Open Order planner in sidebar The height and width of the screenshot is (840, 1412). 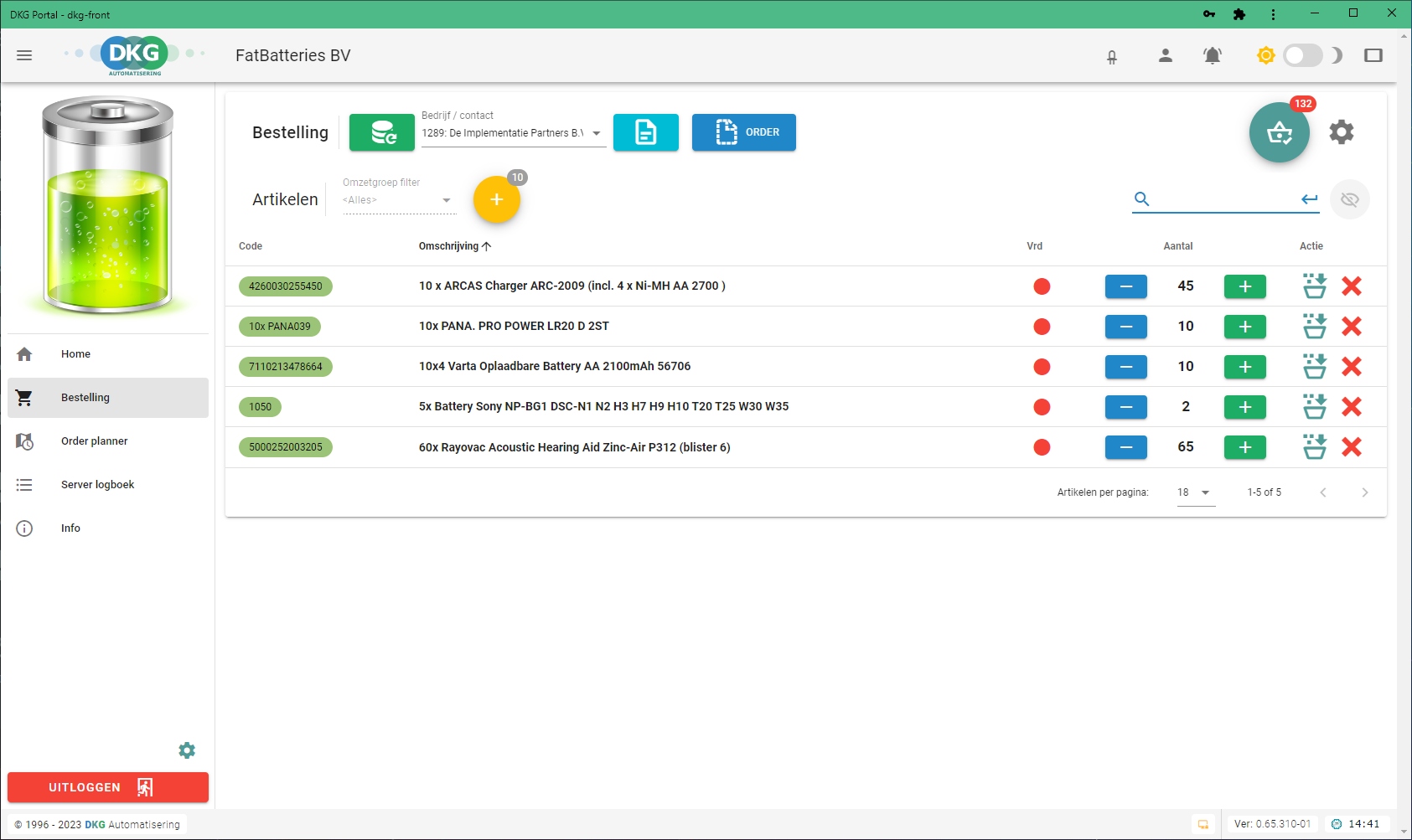pyautogui.click(x=108, y=441)
